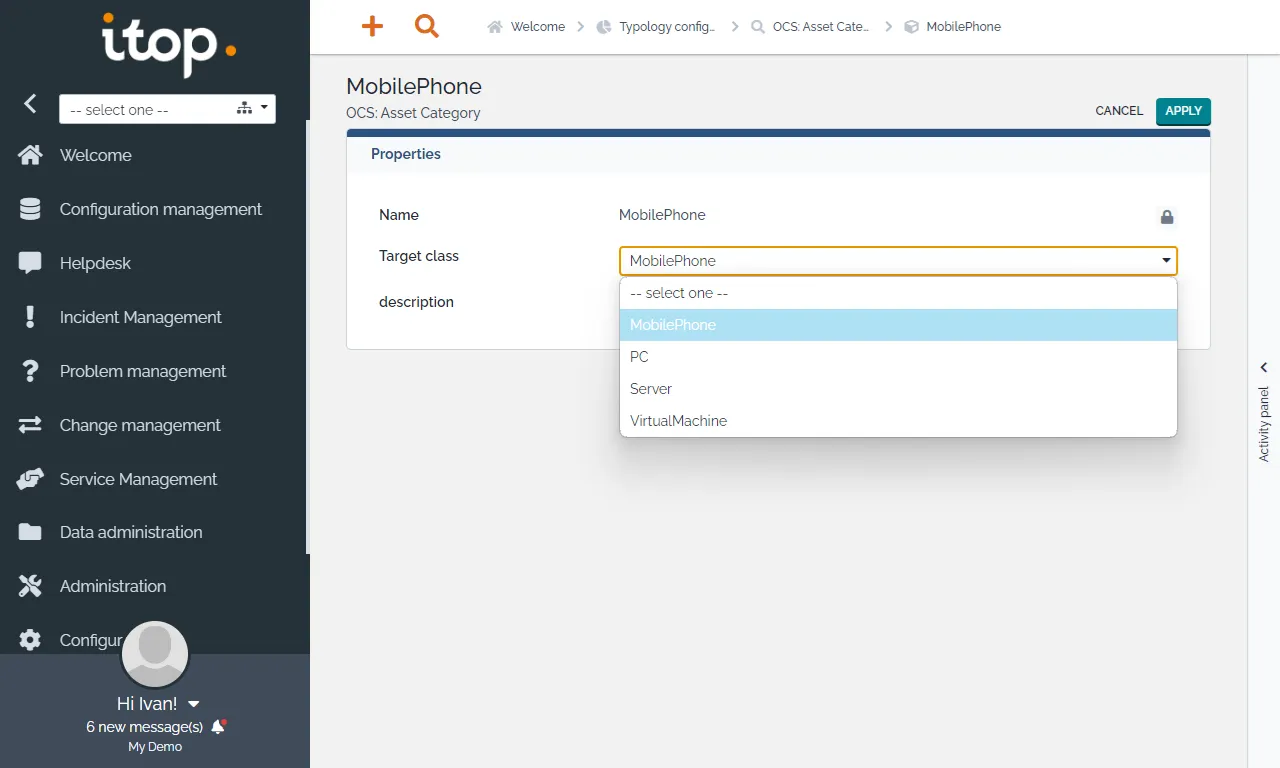Go to the Welcome breadcrumb link
This screenshot has width=1280, height=768.
point(538,27)
